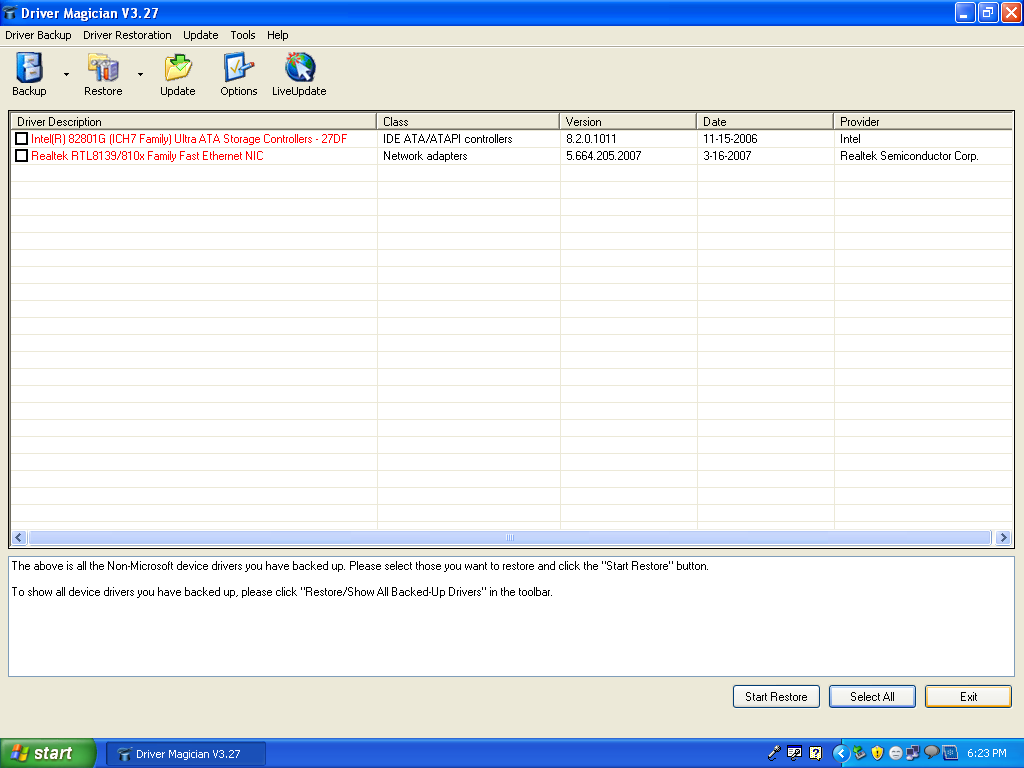Click the Start Restore button
Viewport: 1024px width, 768px height.
pyautogui.click(x=776, y=697)
